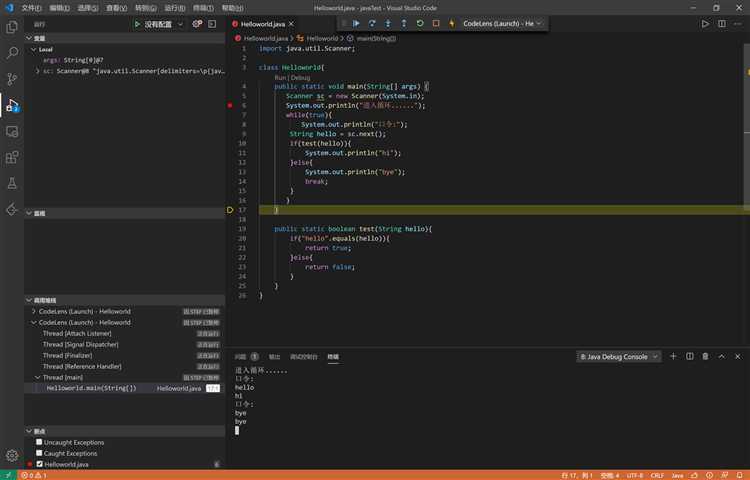Click the Hot Code Replace lightning icon
The height and width of the screenshot is (480, 750).
[x=452, y=23]
